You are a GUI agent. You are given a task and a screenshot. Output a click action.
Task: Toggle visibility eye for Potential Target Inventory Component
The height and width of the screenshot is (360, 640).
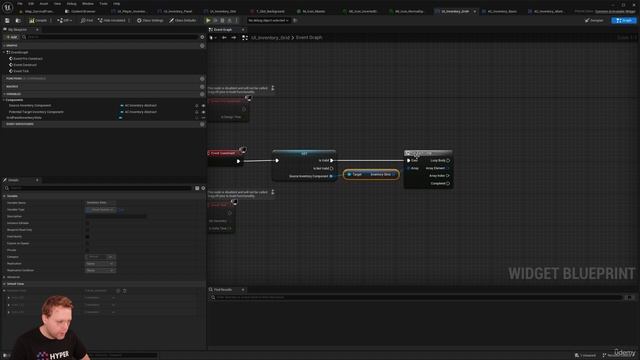click(203, 112)
